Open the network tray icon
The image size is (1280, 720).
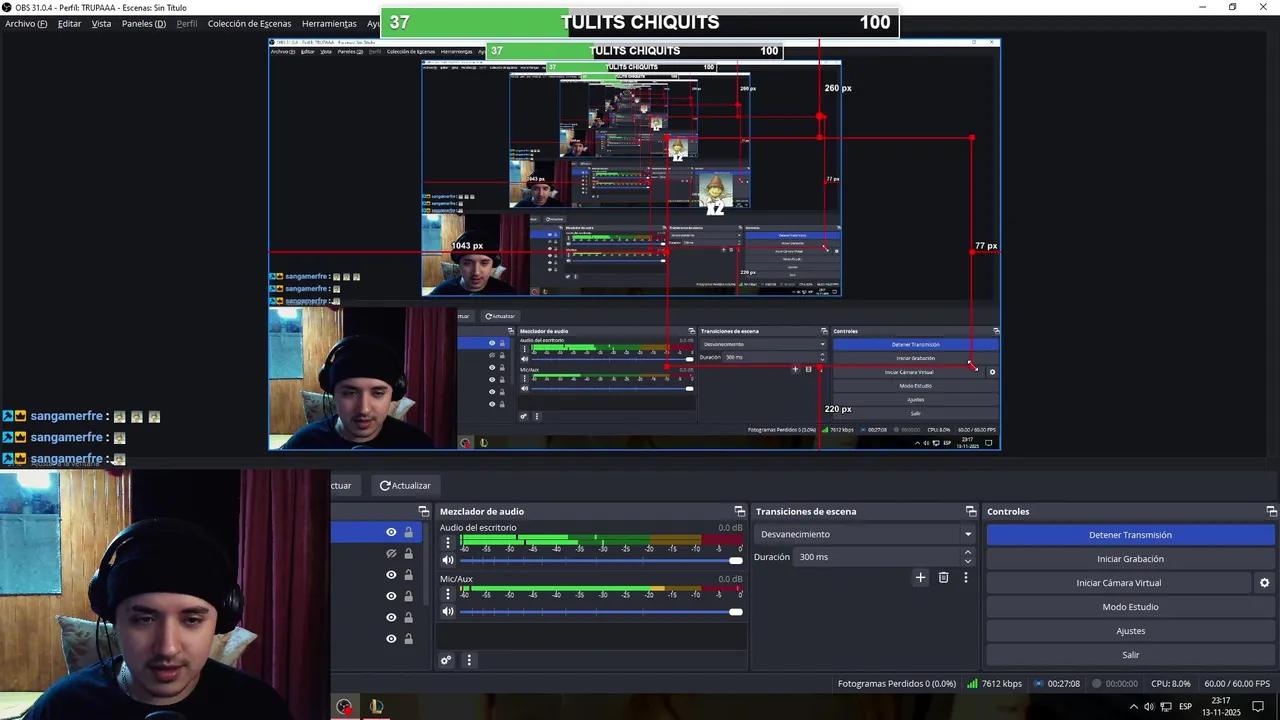click(x=1166, y=707)
